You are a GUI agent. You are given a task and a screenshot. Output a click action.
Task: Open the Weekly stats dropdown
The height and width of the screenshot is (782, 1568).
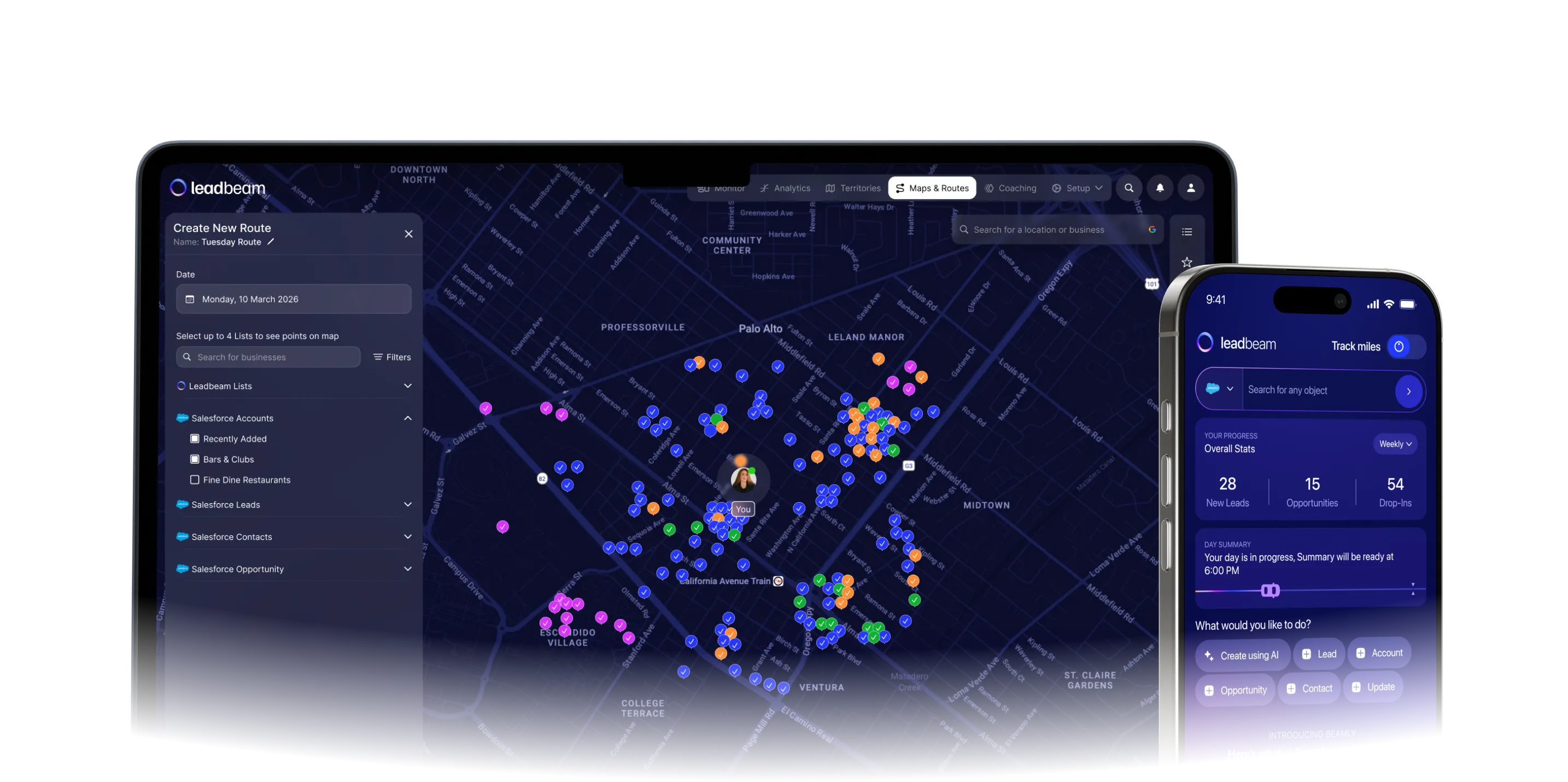click(1395, 444)
